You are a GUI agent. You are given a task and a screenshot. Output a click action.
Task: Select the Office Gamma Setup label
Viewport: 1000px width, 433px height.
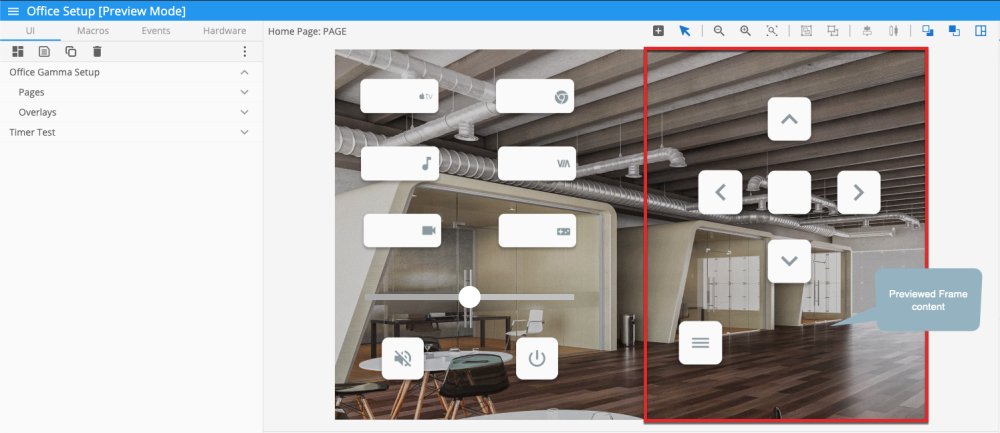click(54, 72)
